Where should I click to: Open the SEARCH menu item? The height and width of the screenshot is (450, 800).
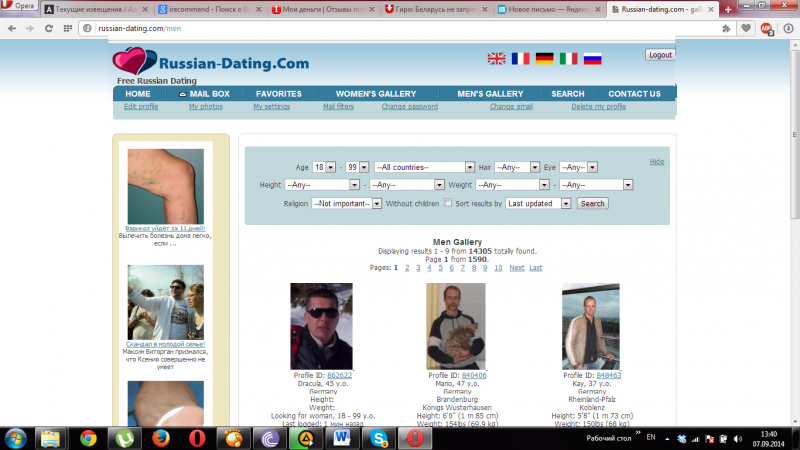click(567, 94)
